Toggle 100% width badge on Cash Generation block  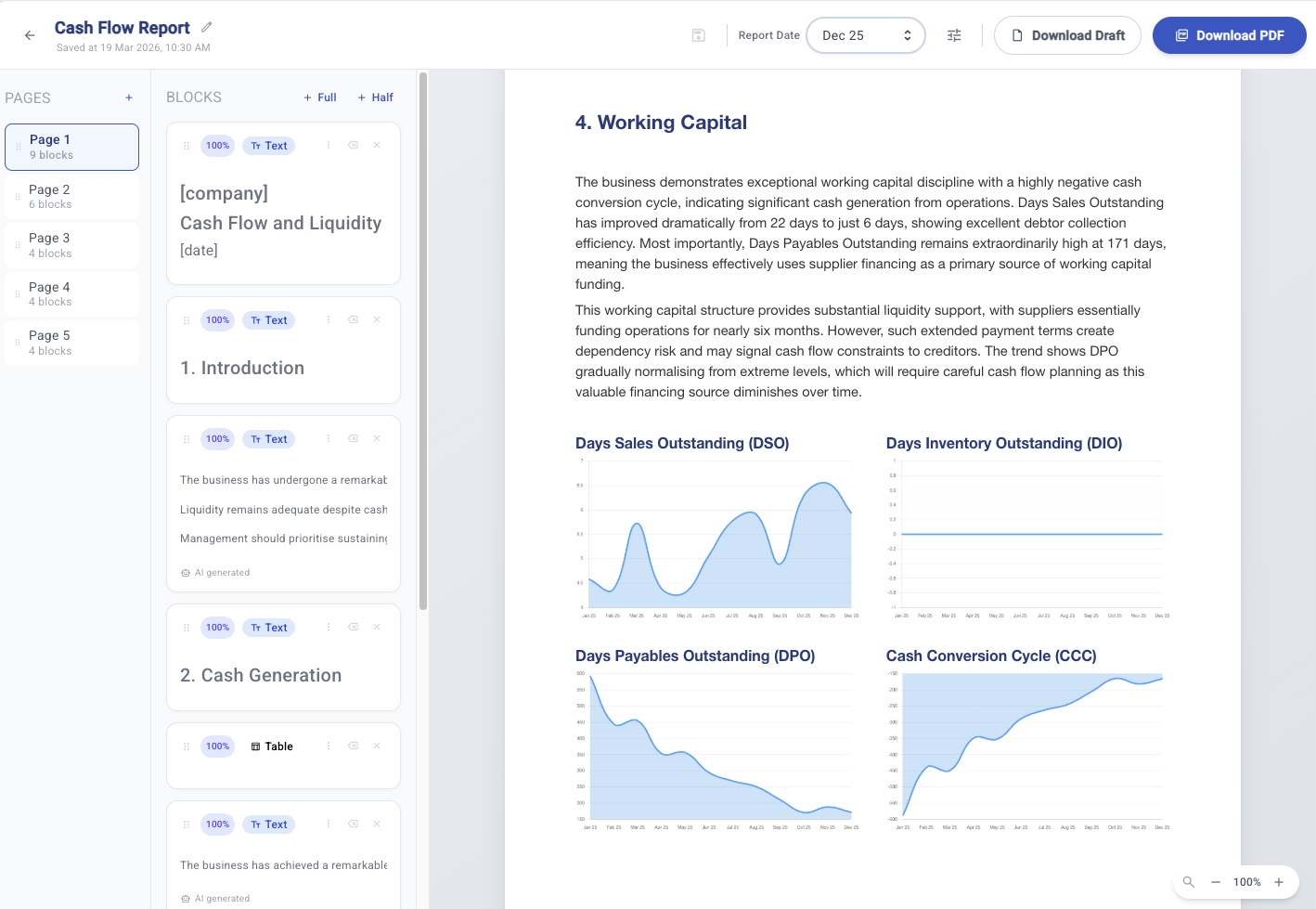(218, 628)
